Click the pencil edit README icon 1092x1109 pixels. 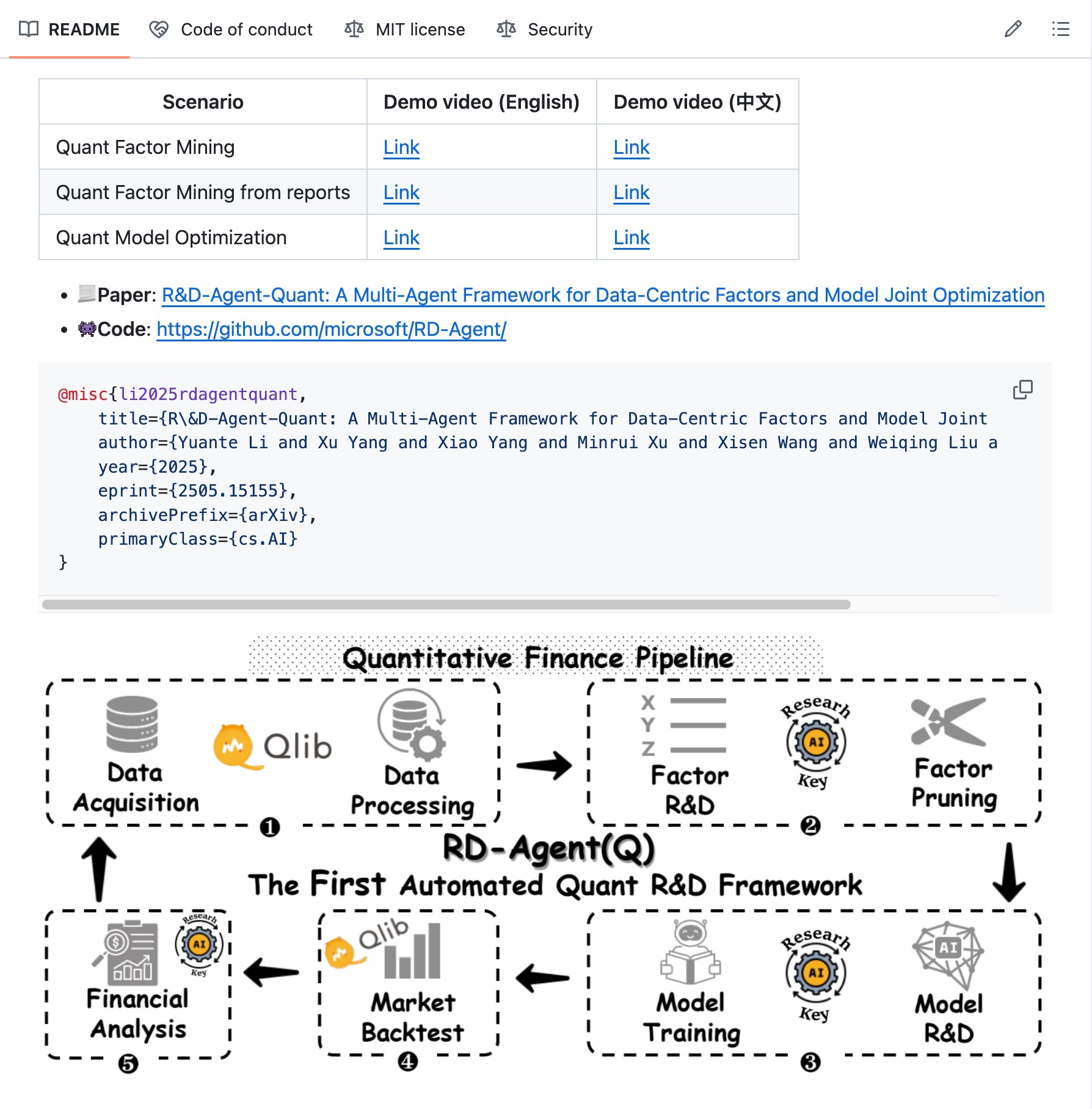[1013, 29]
